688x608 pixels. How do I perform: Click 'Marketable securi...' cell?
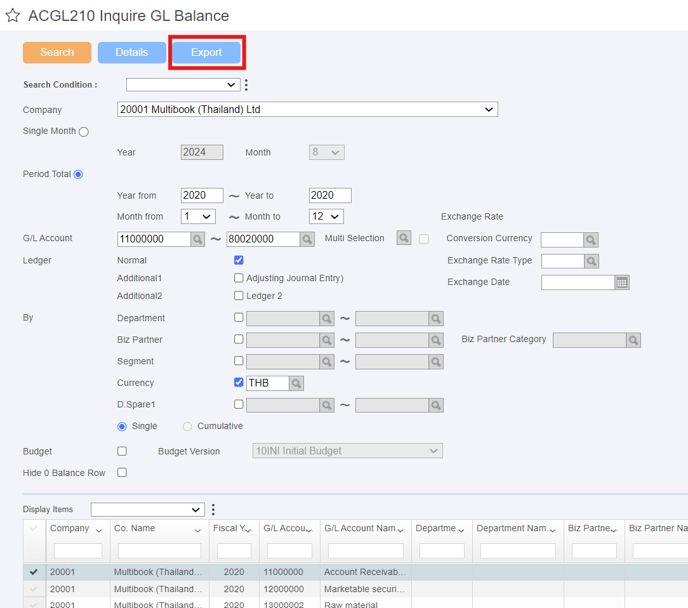point(365,589)
